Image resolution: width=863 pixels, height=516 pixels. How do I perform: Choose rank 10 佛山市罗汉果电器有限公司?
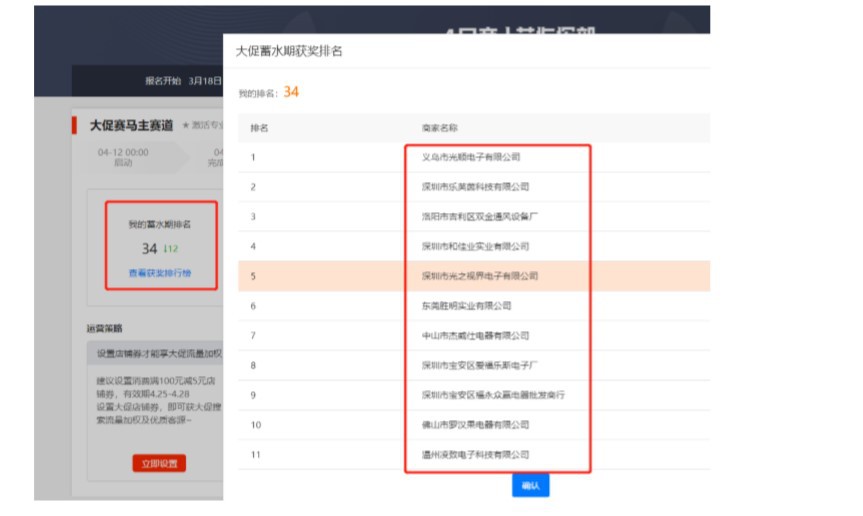[475, 425]
